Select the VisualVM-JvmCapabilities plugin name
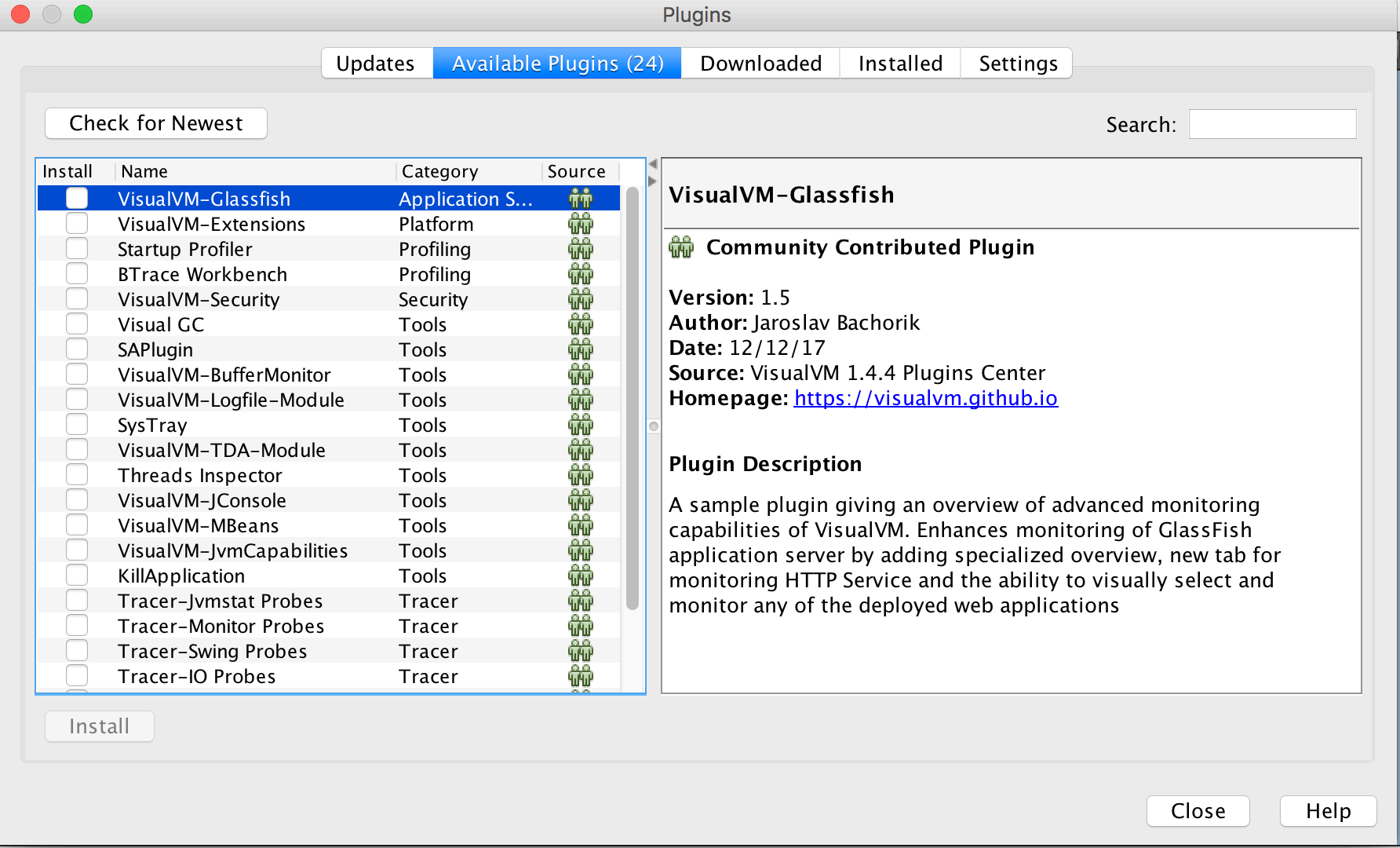1400x848 pixels. (x=232, y=550)
